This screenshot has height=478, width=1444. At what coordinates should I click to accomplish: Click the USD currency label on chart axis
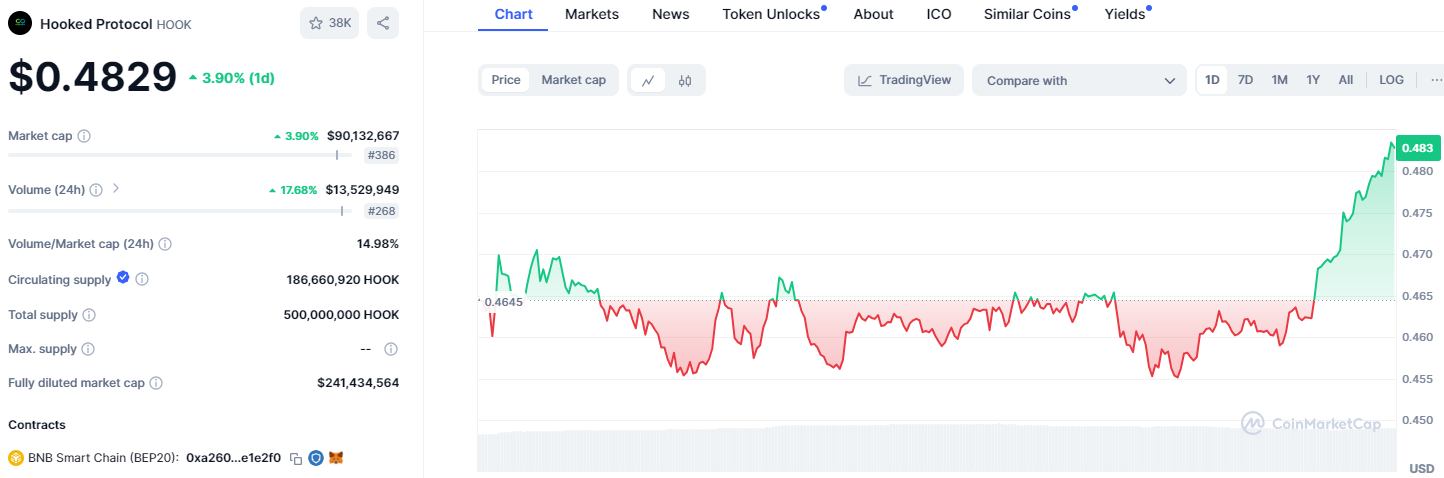(1421, 468)
